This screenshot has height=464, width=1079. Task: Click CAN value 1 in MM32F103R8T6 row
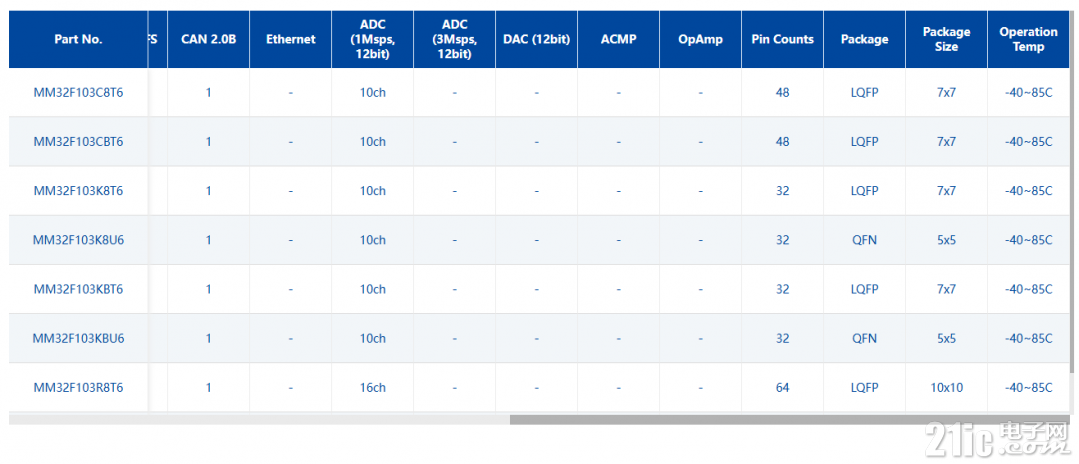pyautogui.click(x=209, y=388)
